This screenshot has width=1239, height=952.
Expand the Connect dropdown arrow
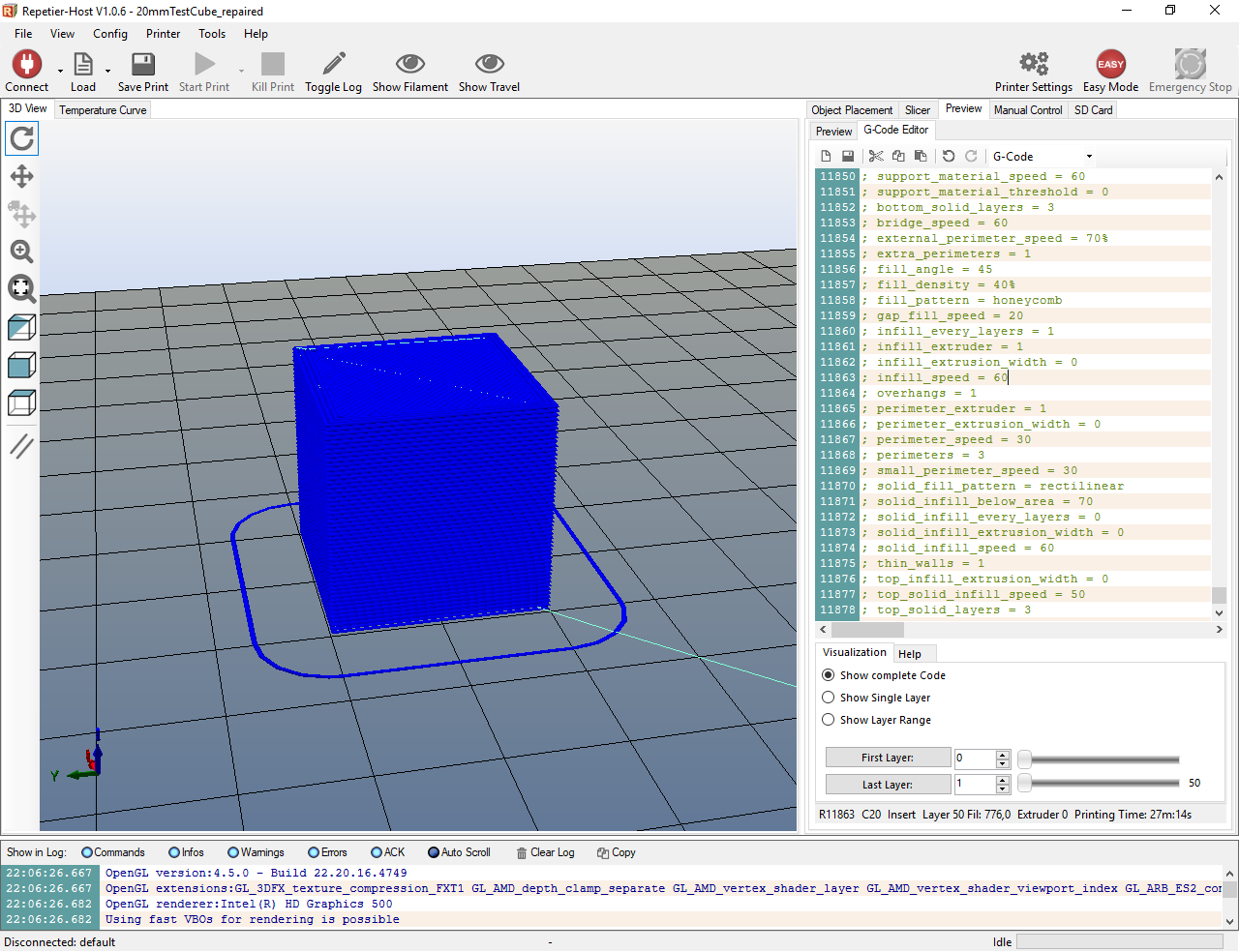tap(60, 71)
